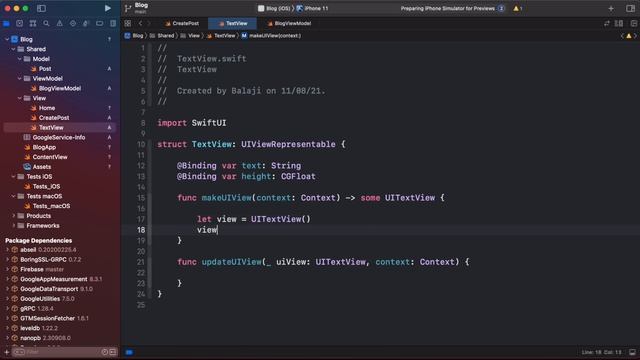Click the add plus button at navigator bottom
The image size is (640, 360).
click(x=7, y=352)
